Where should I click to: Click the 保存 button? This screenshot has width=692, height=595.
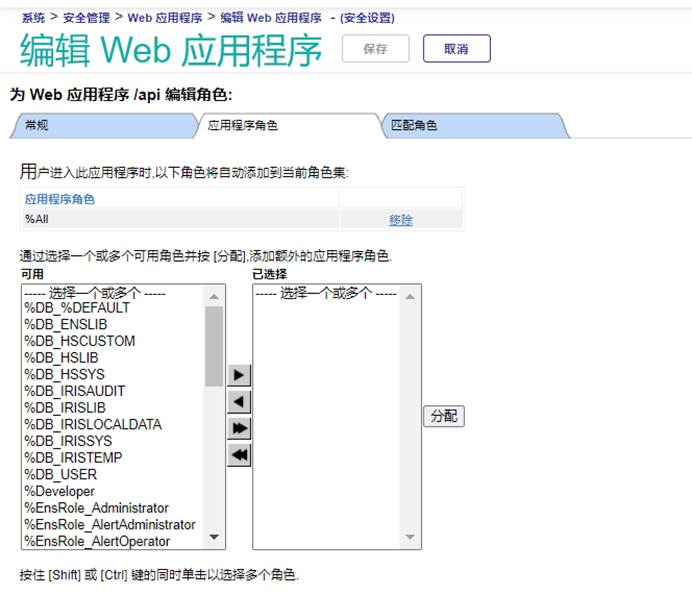376,49
